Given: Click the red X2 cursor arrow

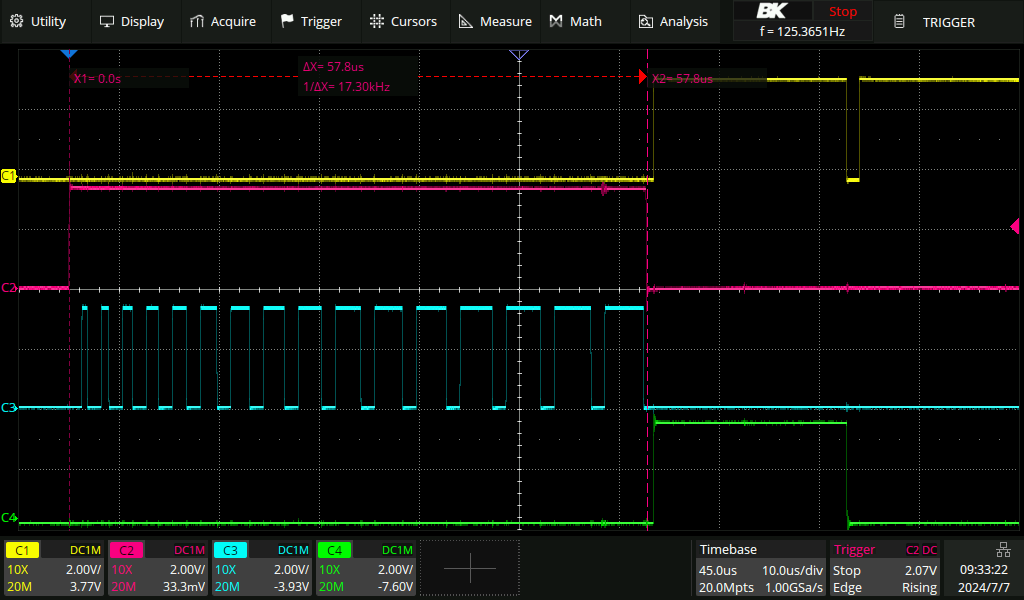Looking at the screenshot, I should pyautogui.click(x=643, y=77).
